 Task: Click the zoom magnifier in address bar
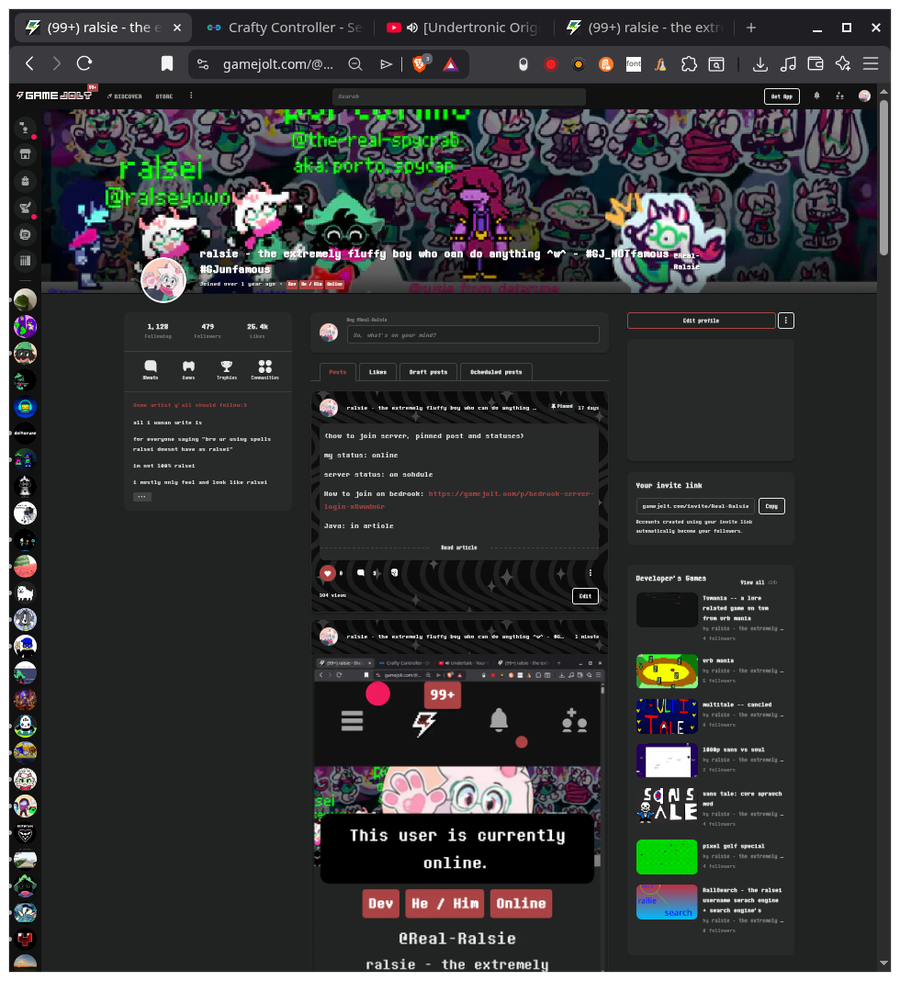coord(355,64)
